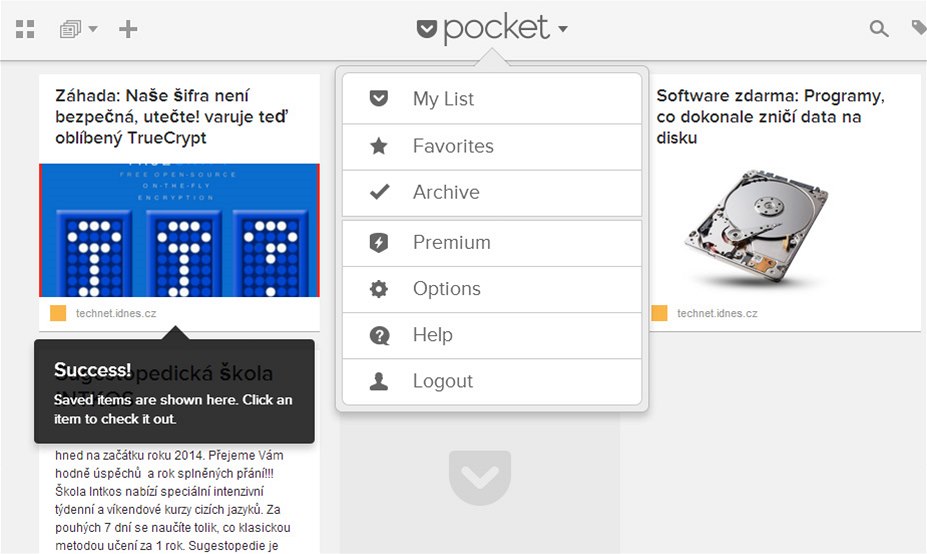This screenshot has width=927, height=554.
Task: Collapse the Pocket logo dropdown arrow
Action: (563, 29)
